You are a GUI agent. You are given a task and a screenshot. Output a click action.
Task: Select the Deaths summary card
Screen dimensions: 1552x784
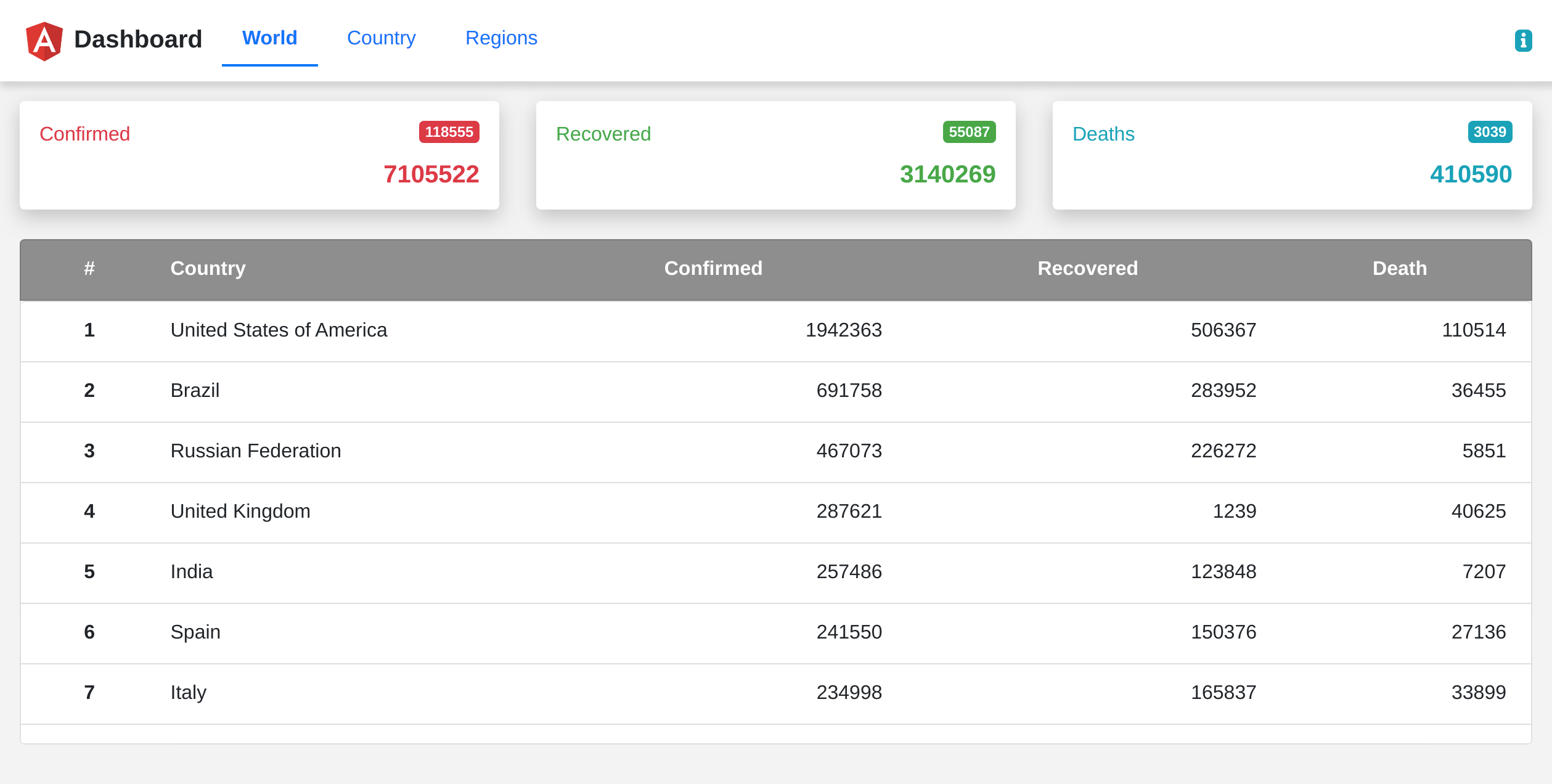point(1292,155)
